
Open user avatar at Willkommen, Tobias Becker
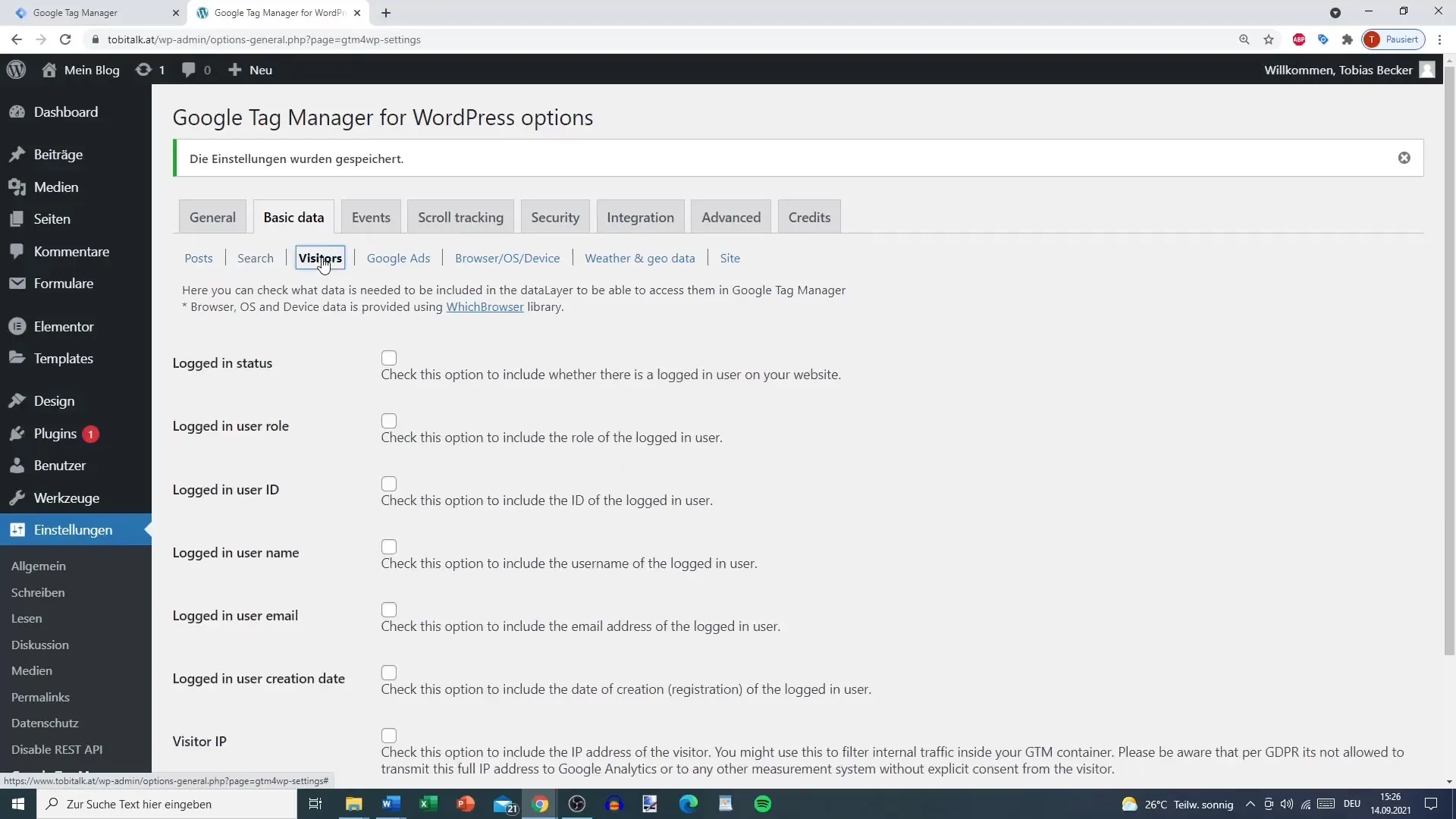point(1427,70)
